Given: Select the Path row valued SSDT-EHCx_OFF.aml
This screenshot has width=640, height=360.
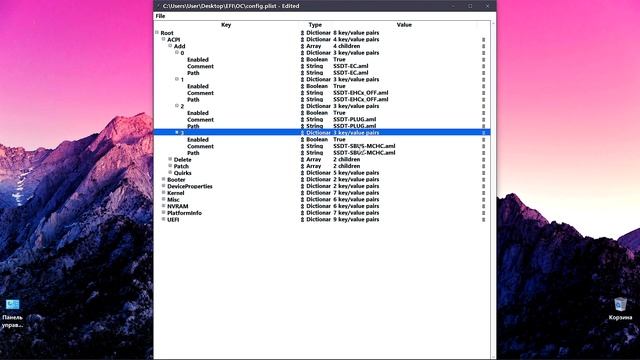Looking at the screenshot, I should click(322, 100).
